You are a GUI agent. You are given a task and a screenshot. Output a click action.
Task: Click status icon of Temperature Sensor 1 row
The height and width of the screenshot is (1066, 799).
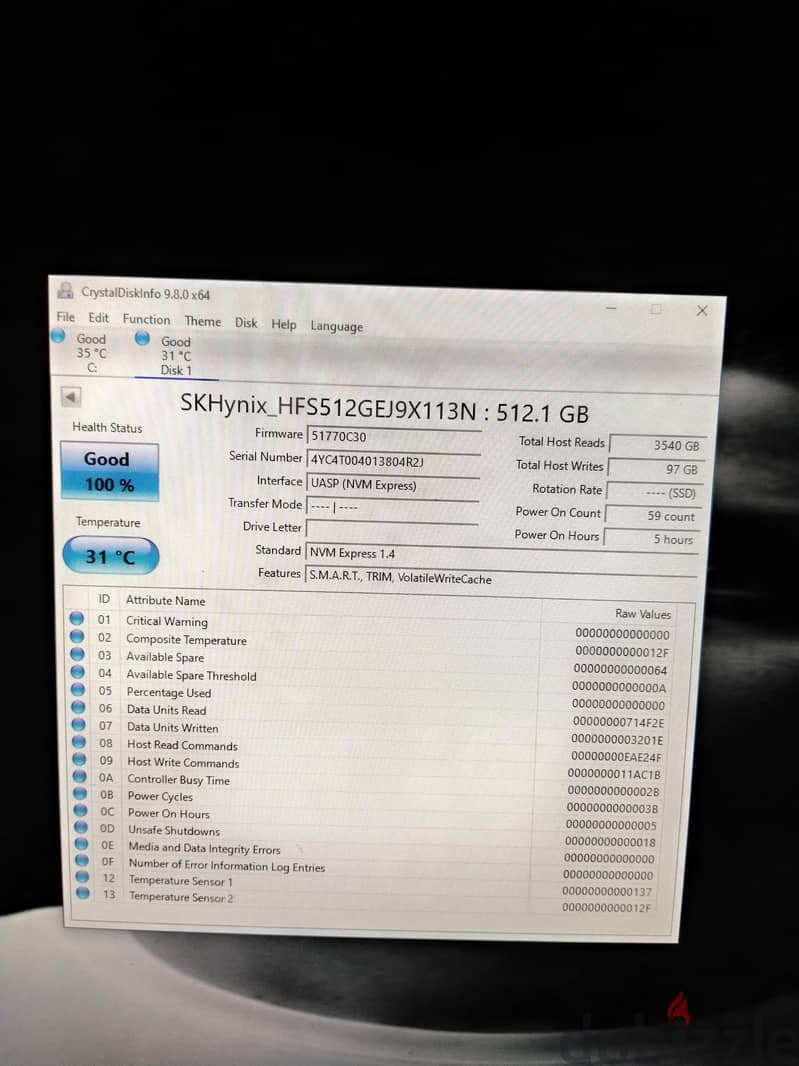pos(82,877)
